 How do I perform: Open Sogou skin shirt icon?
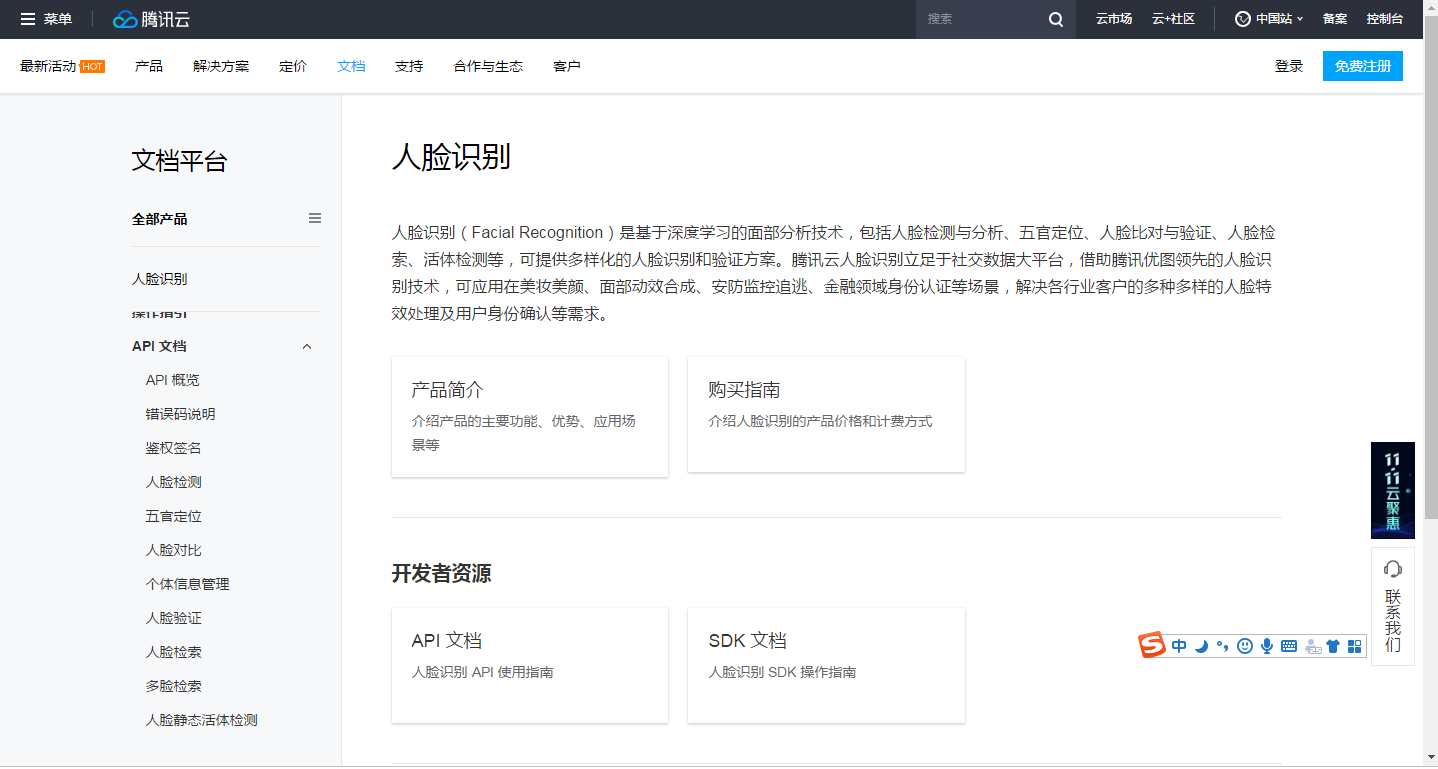click(x=1333, y=646)
